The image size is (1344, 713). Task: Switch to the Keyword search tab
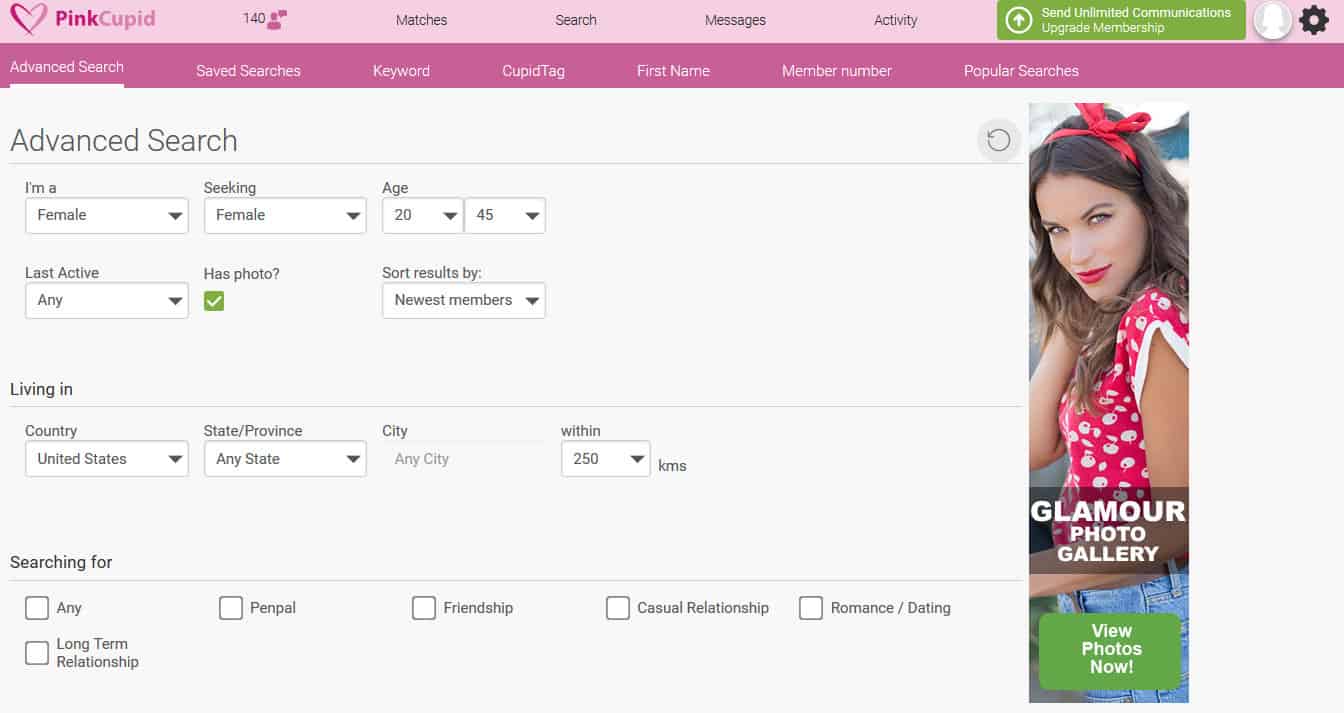pos(401,71)
